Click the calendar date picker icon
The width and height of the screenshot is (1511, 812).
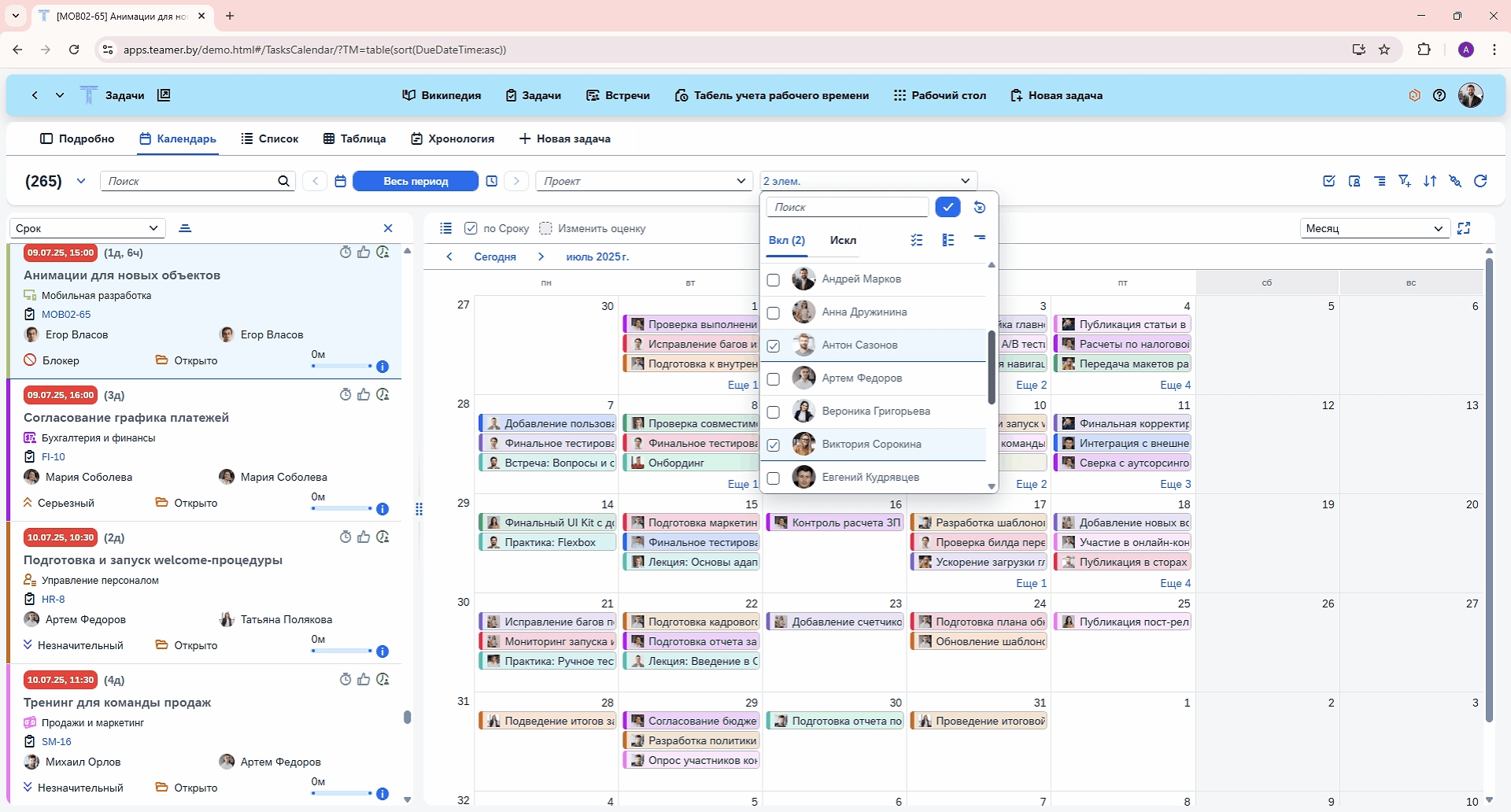coord(340,181)
